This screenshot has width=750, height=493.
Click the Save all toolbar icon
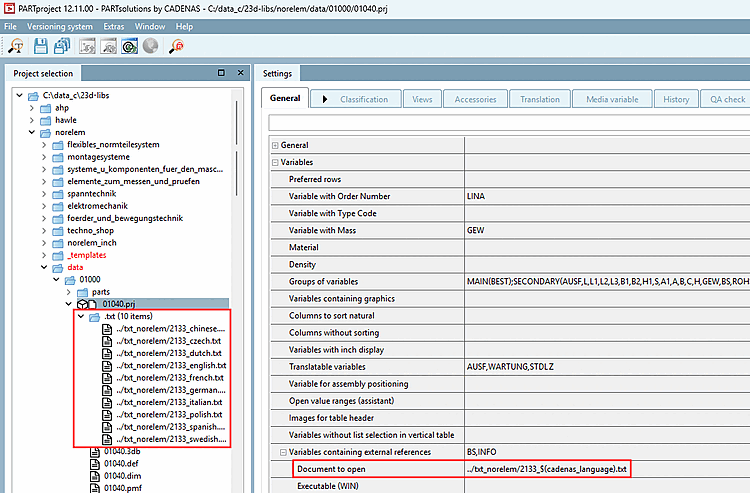[61, 46]
